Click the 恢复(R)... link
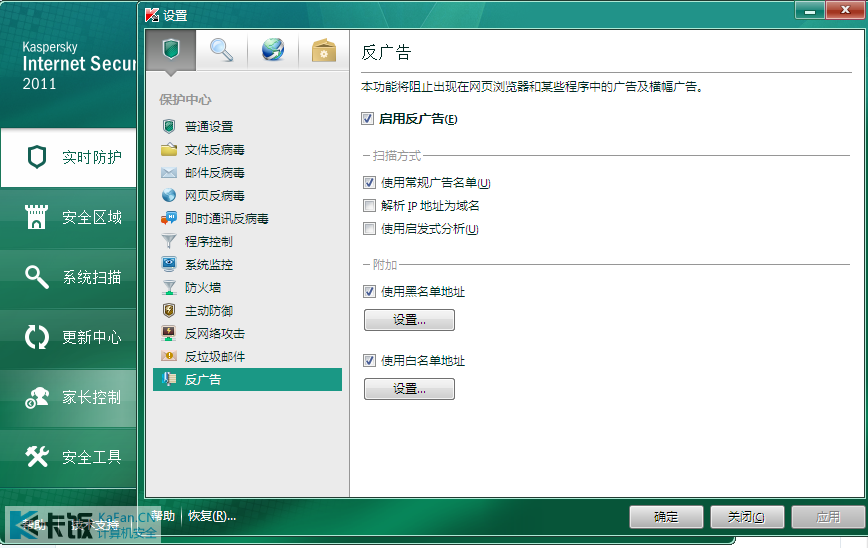This screenshot has height=548, width=868. [212, 516]
